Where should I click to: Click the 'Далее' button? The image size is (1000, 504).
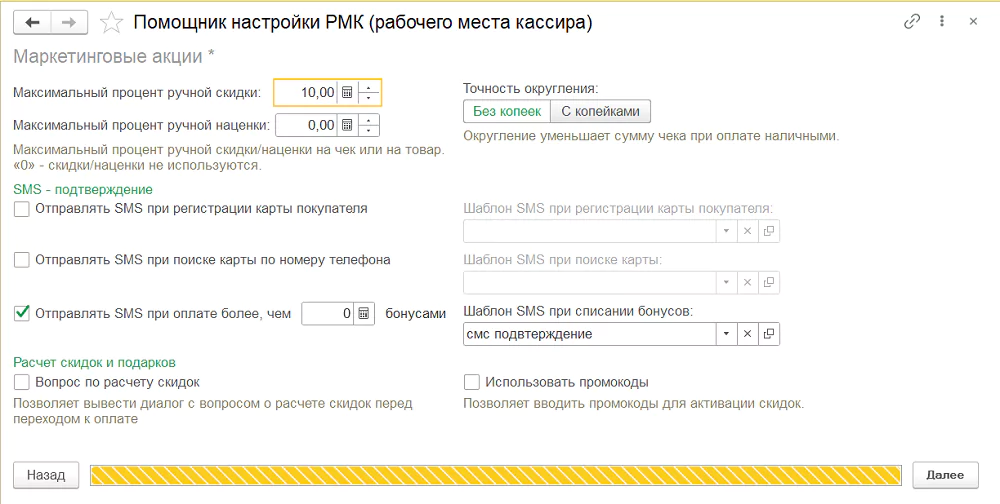pos(945,475)
